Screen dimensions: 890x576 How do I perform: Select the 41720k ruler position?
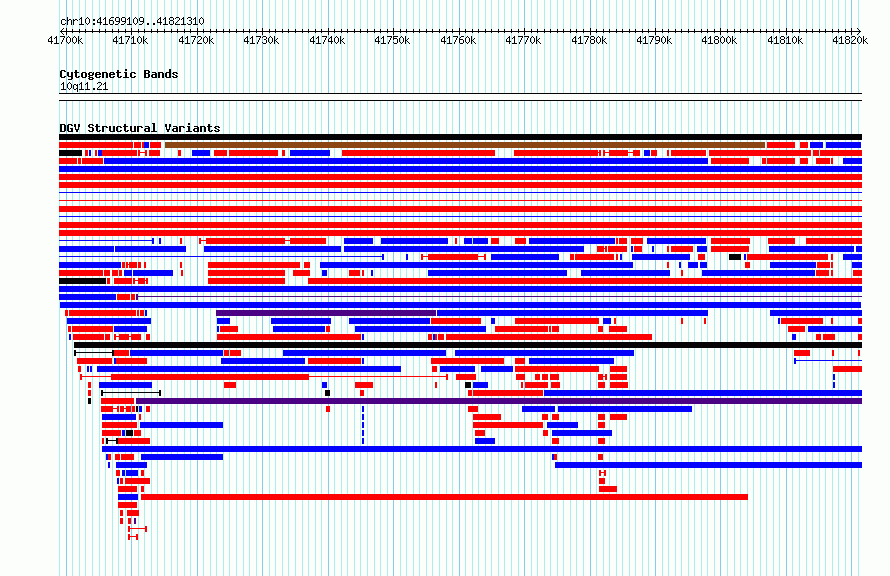click(x=196, y=40)
